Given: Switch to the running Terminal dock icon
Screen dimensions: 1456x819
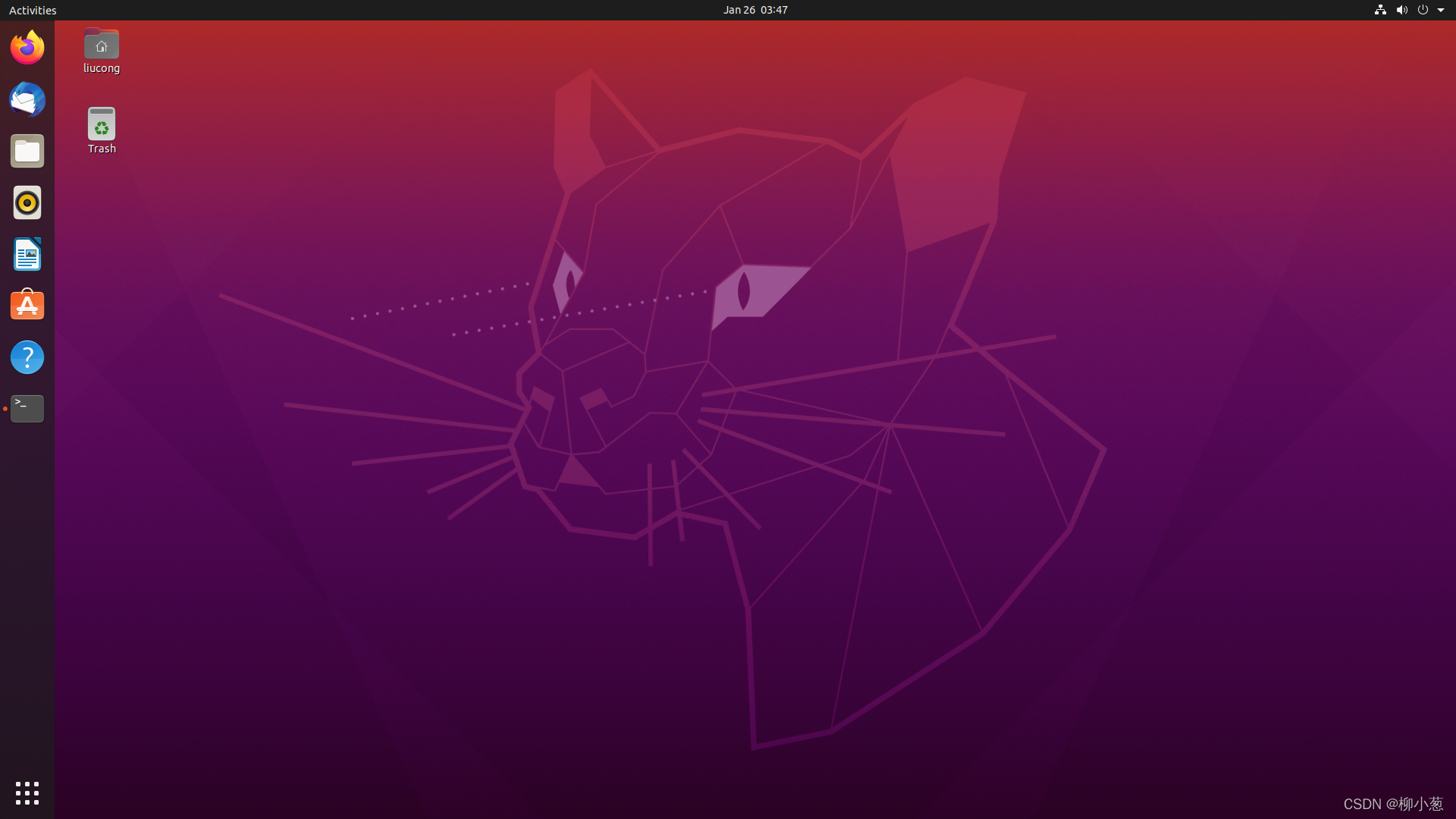Looking at the screenshot, I should pos(27,409).
